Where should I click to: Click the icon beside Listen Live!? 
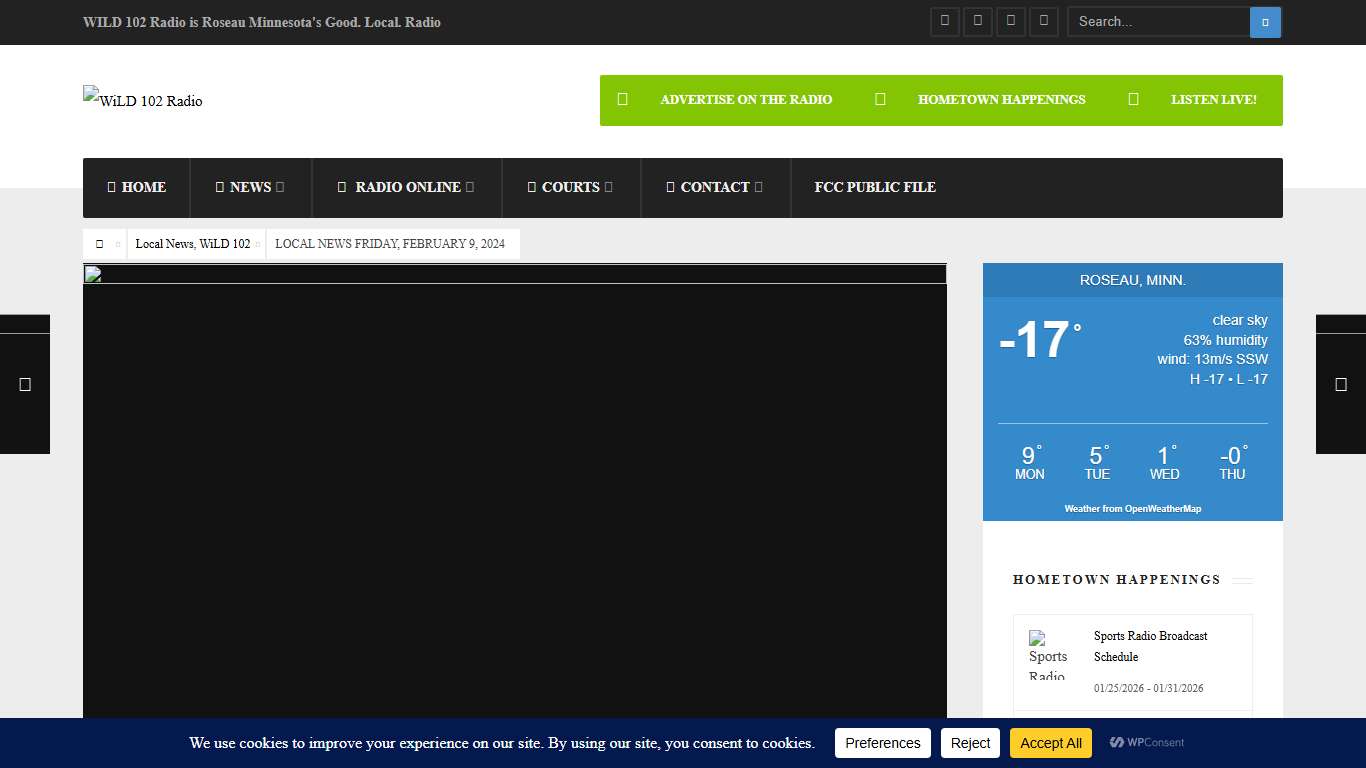point(1133,99)
